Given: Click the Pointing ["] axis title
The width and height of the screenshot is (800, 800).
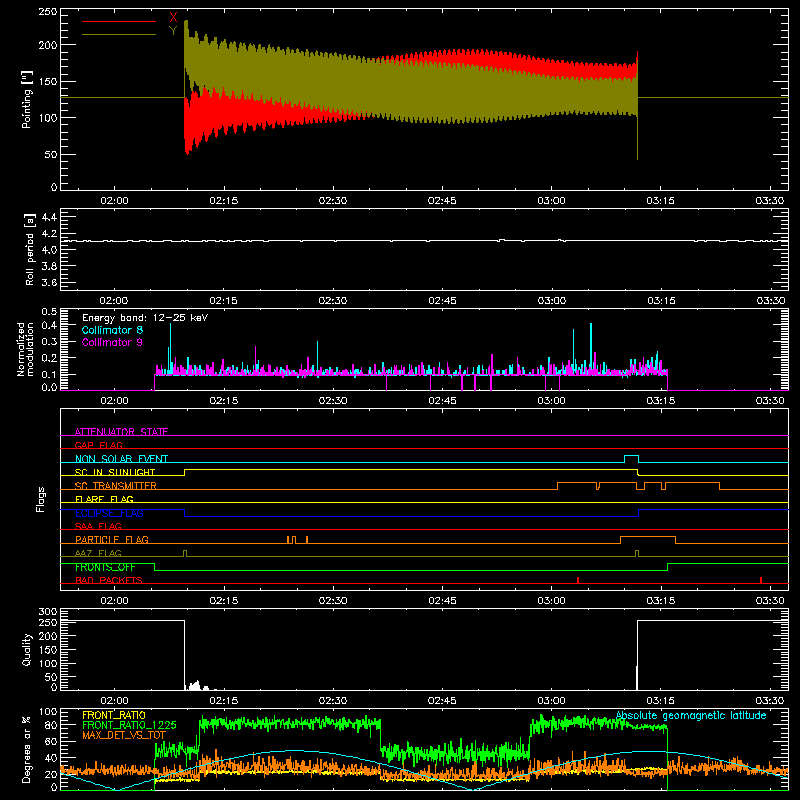Looking at the screenshot, I should 27,99.
